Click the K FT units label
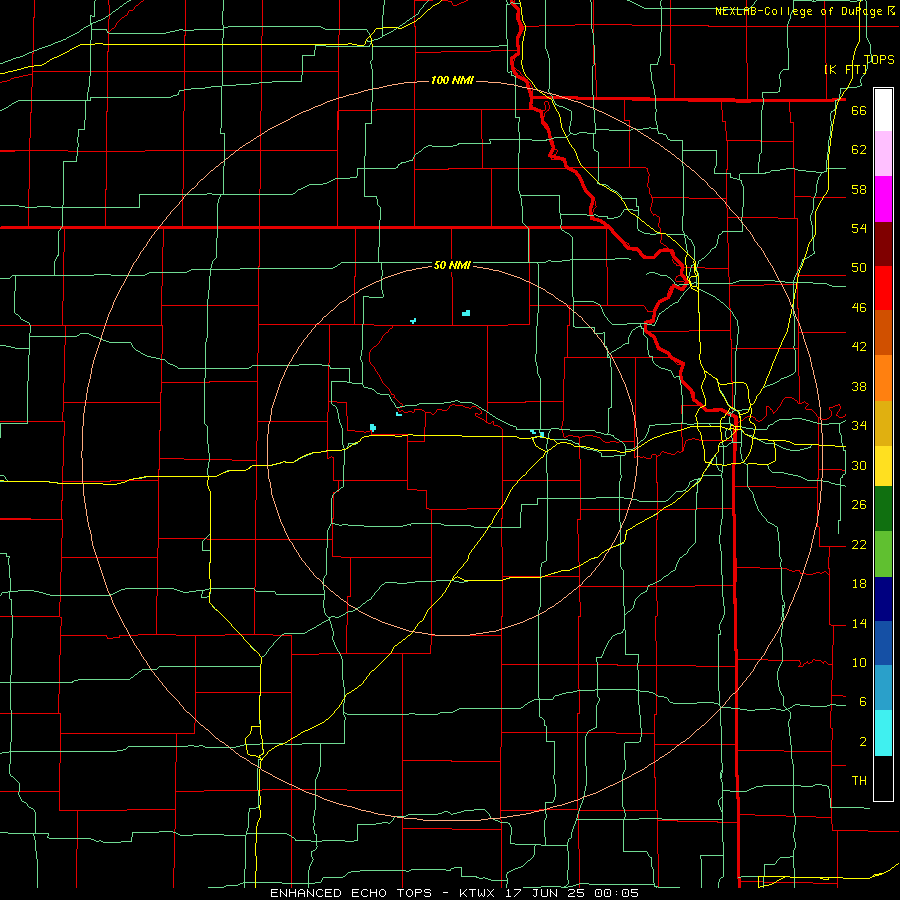 pos(846,70)
